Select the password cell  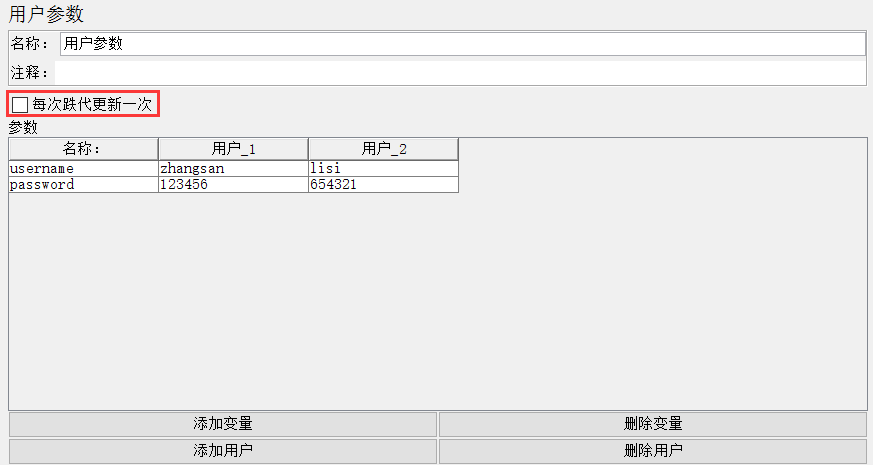84,185
